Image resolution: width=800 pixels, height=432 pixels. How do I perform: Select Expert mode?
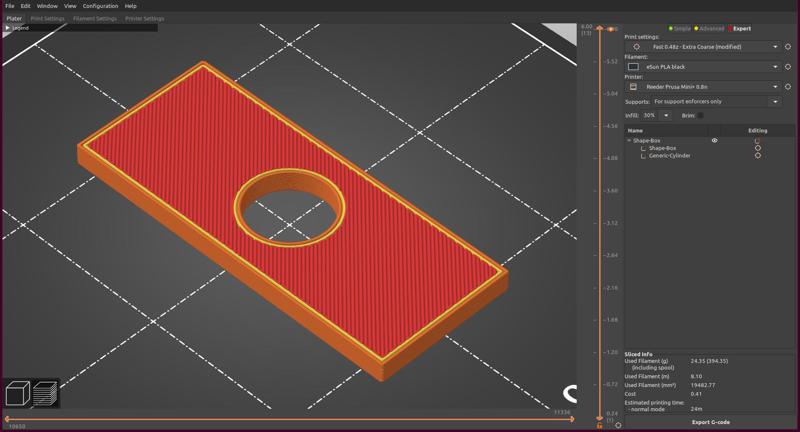[x=739, y=29]
